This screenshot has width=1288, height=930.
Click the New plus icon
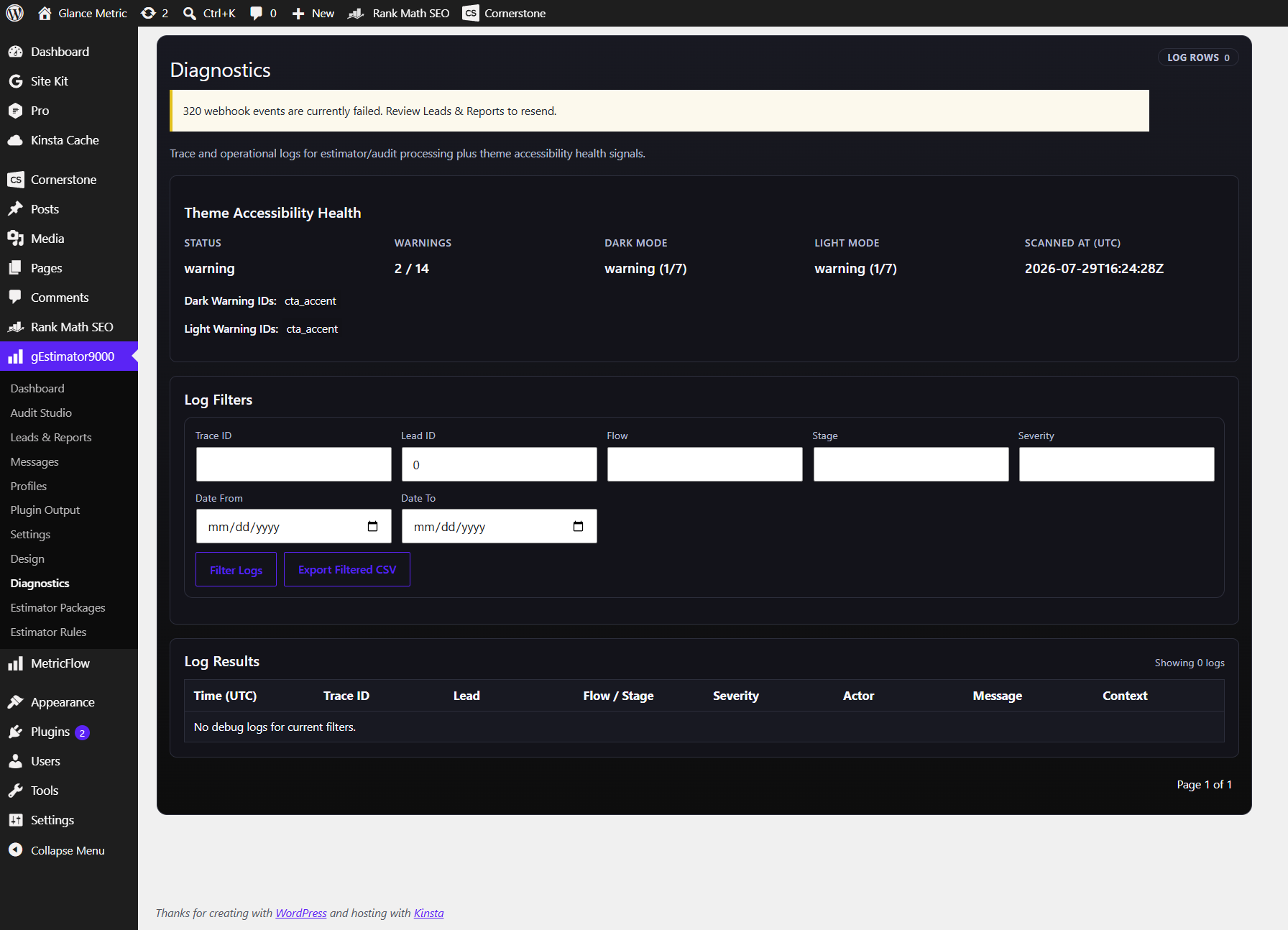coord(298,13)
